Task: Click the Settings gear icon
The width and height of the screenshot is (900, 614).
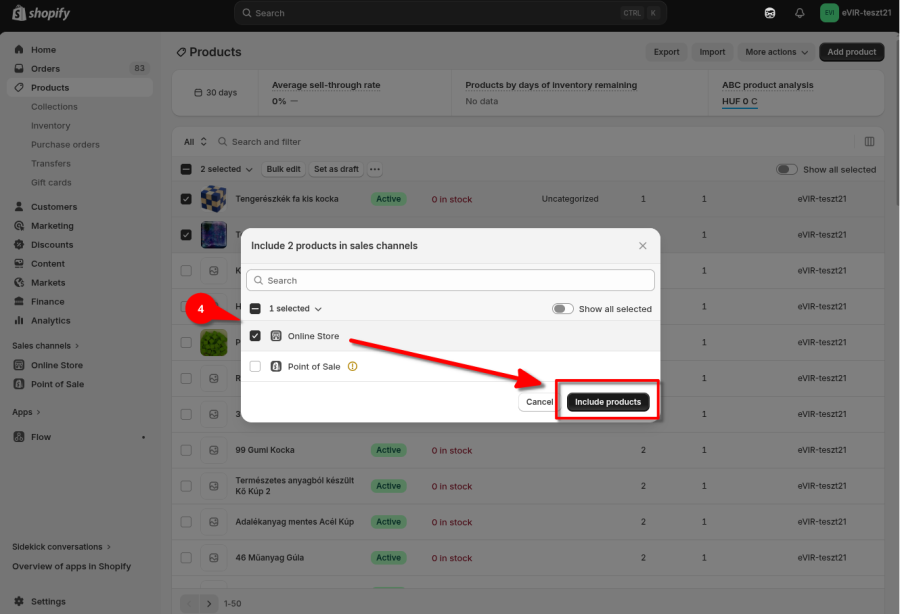Action: tap(19, 601)
